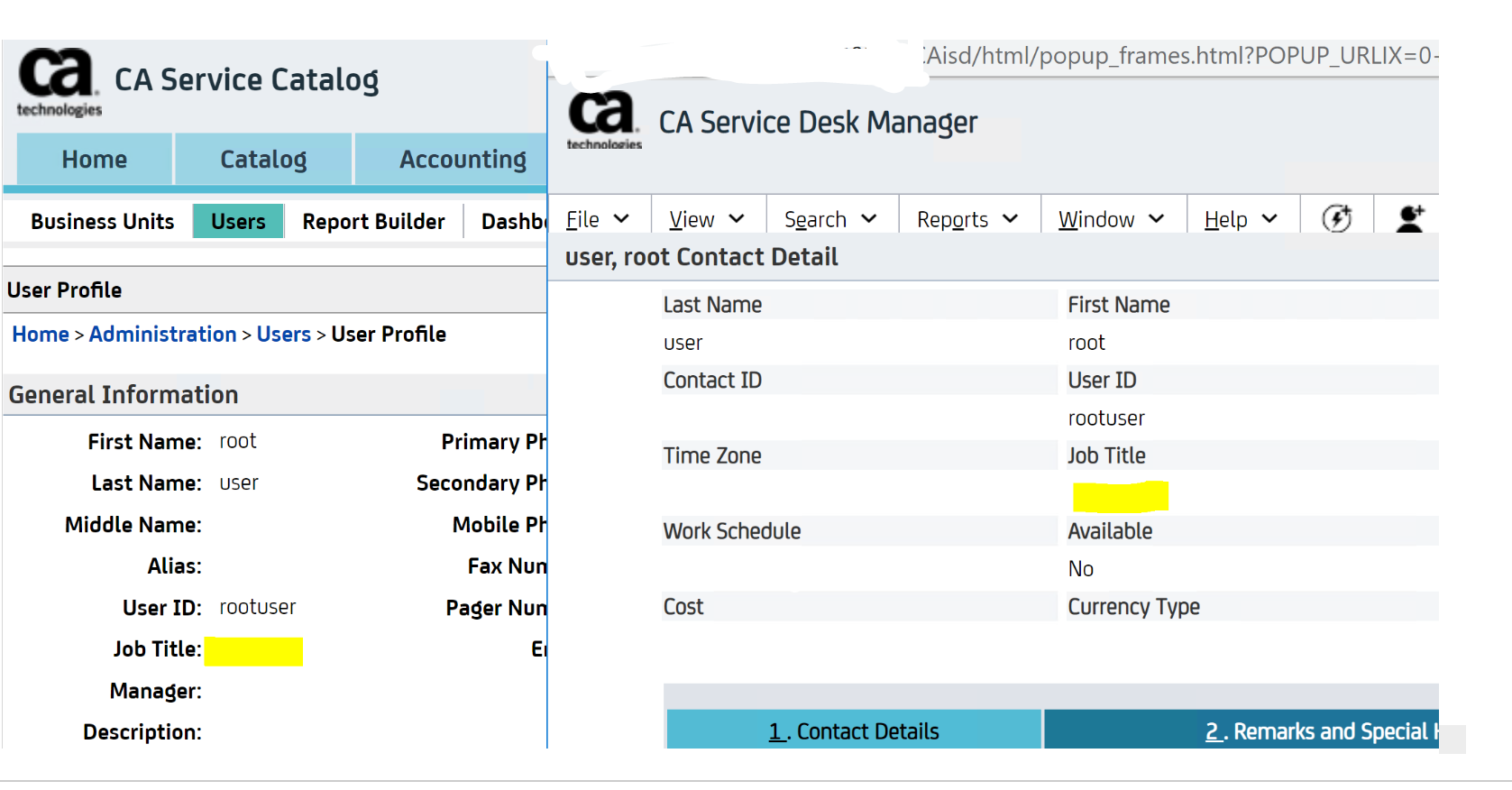Open the File dropdown menu
This screenshot has height=790, width=1512.
point(597,219)
